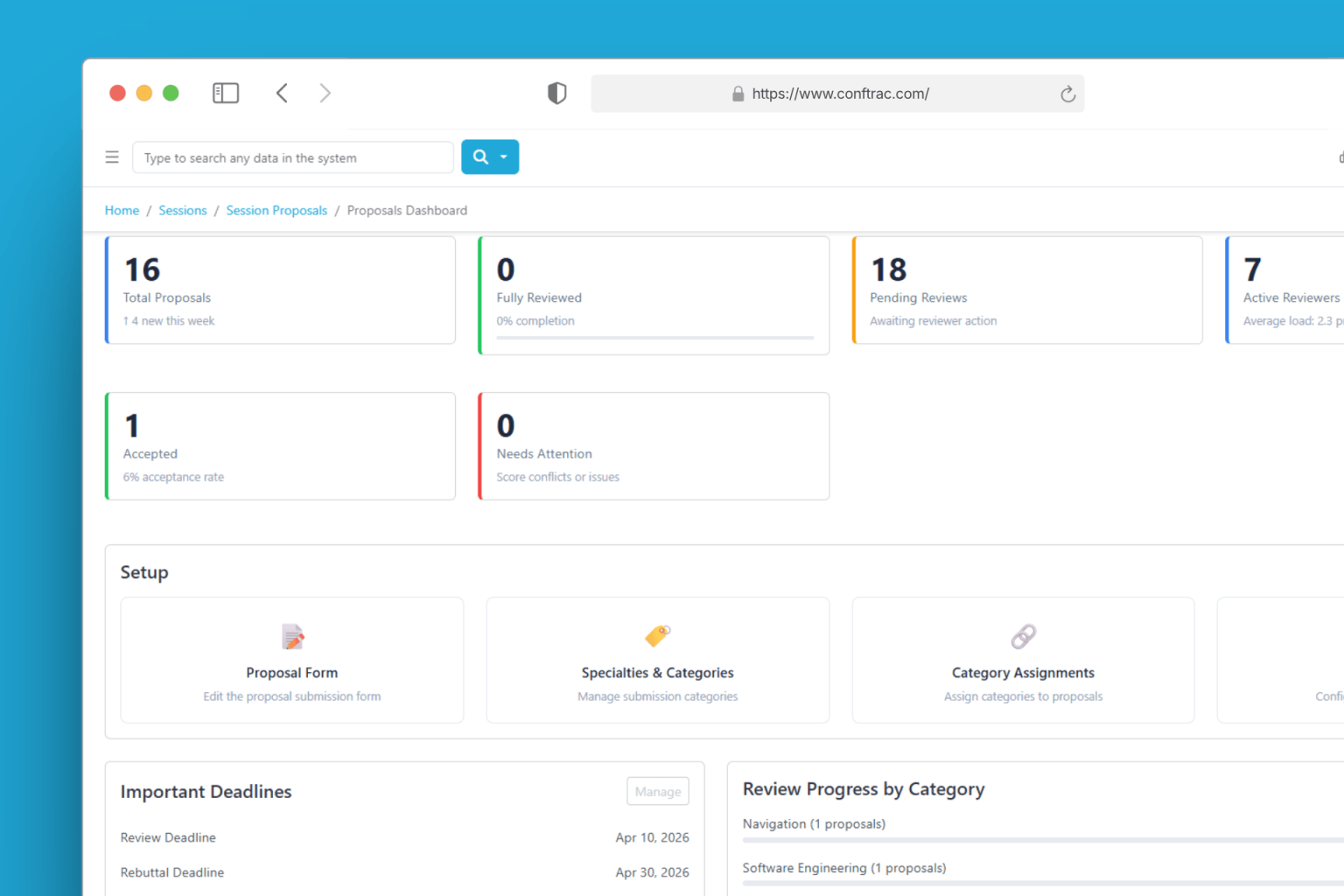Image resolution: width=1344 pixels, height=896 pixels.
Task: Open the Pending Reviews stat card
Action: click(1027, 290)
